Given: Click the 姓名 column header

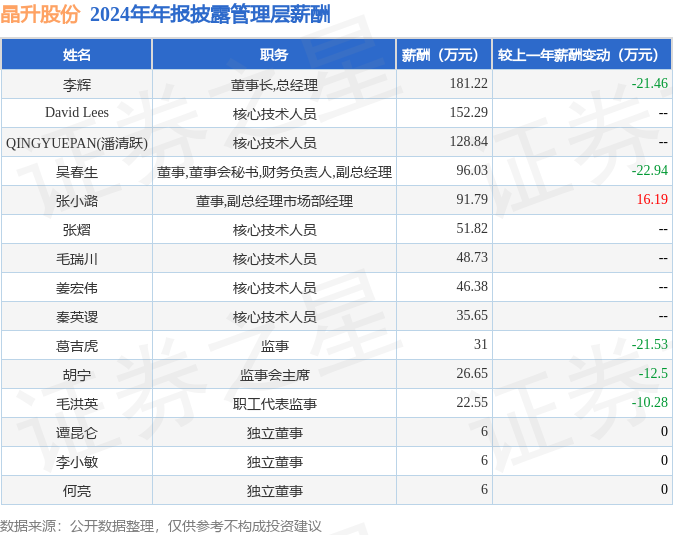Looking at the screenshot, I should click(77, 55).
